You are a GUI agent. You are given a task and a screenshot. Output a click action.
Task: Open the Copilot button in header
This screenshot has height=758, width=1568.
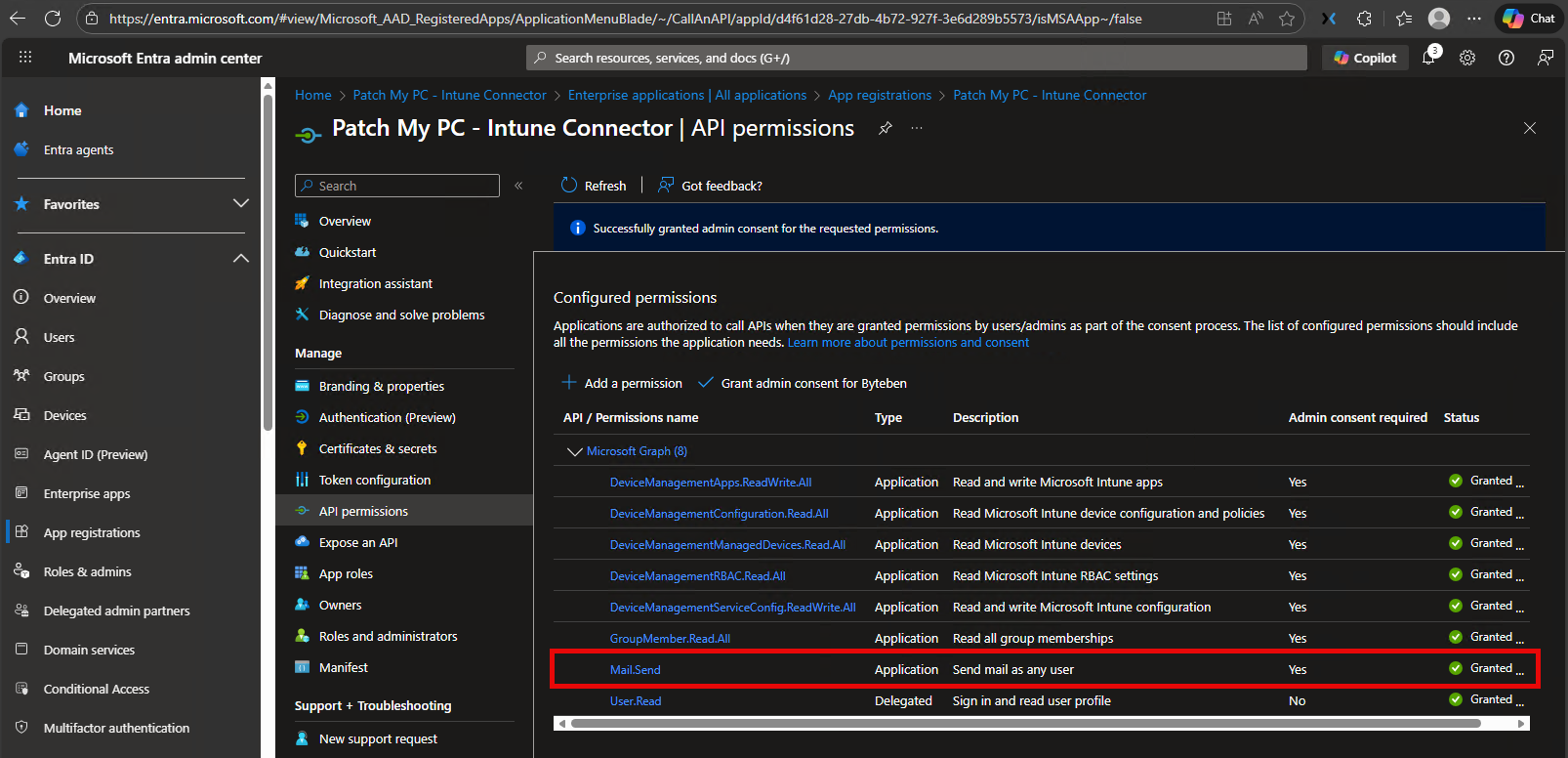click(1365, 58)
